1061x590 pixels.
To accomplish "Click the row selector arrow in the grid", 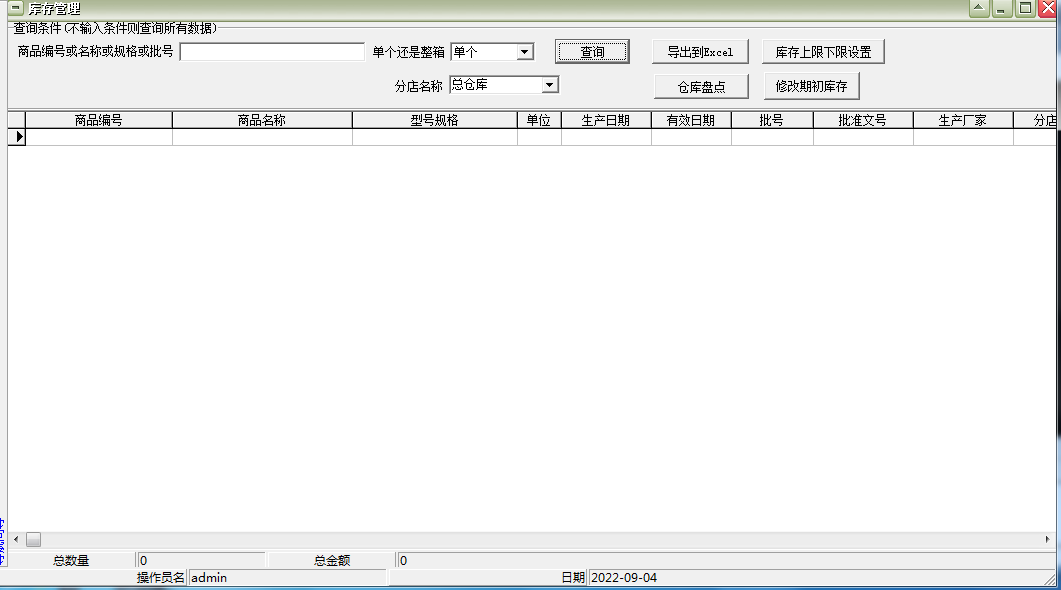I will pyautogui.click(x=17, y=137).
